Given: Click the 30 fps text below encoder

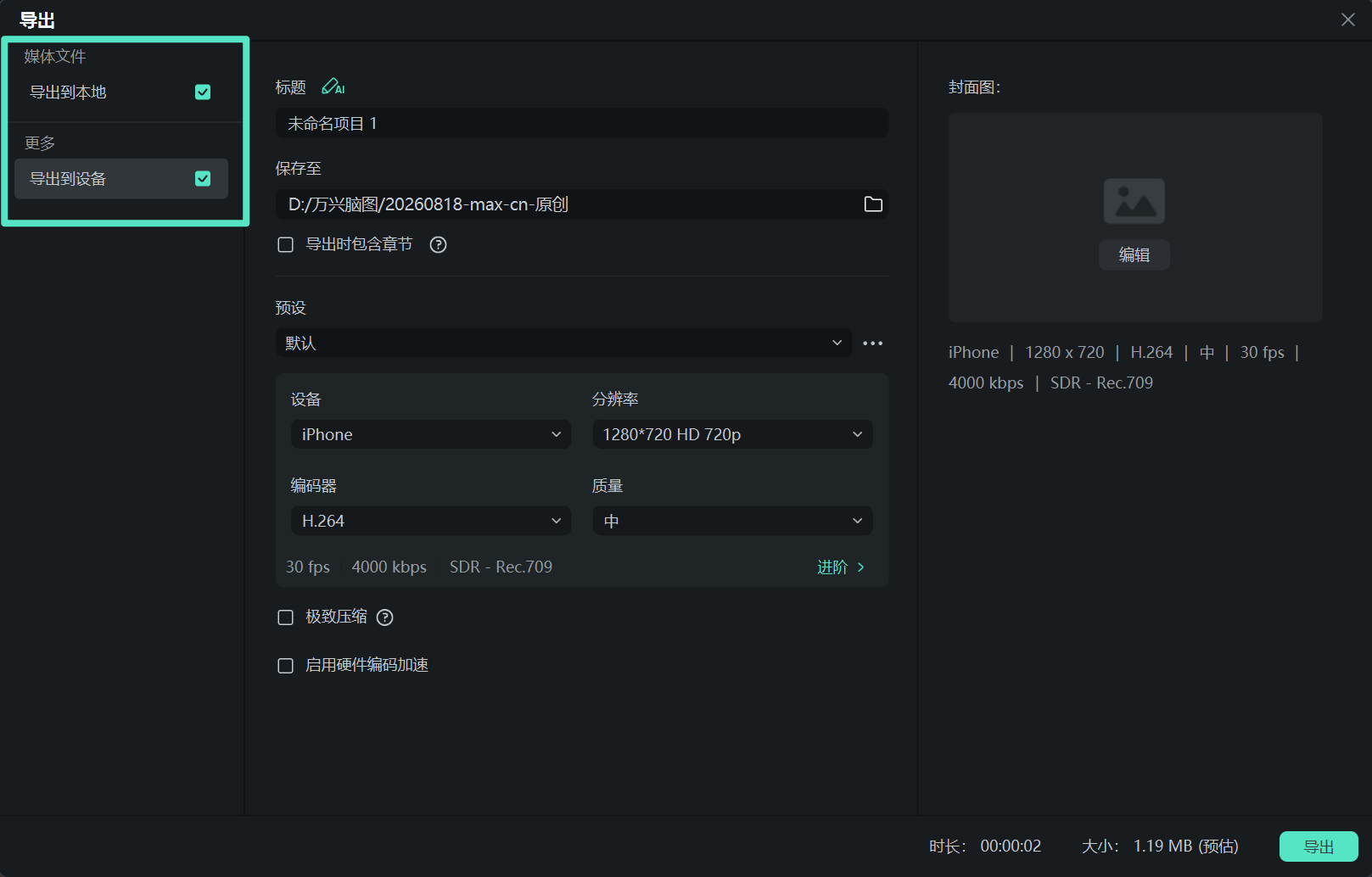Looking at the screenshot, I should [308, 567].
